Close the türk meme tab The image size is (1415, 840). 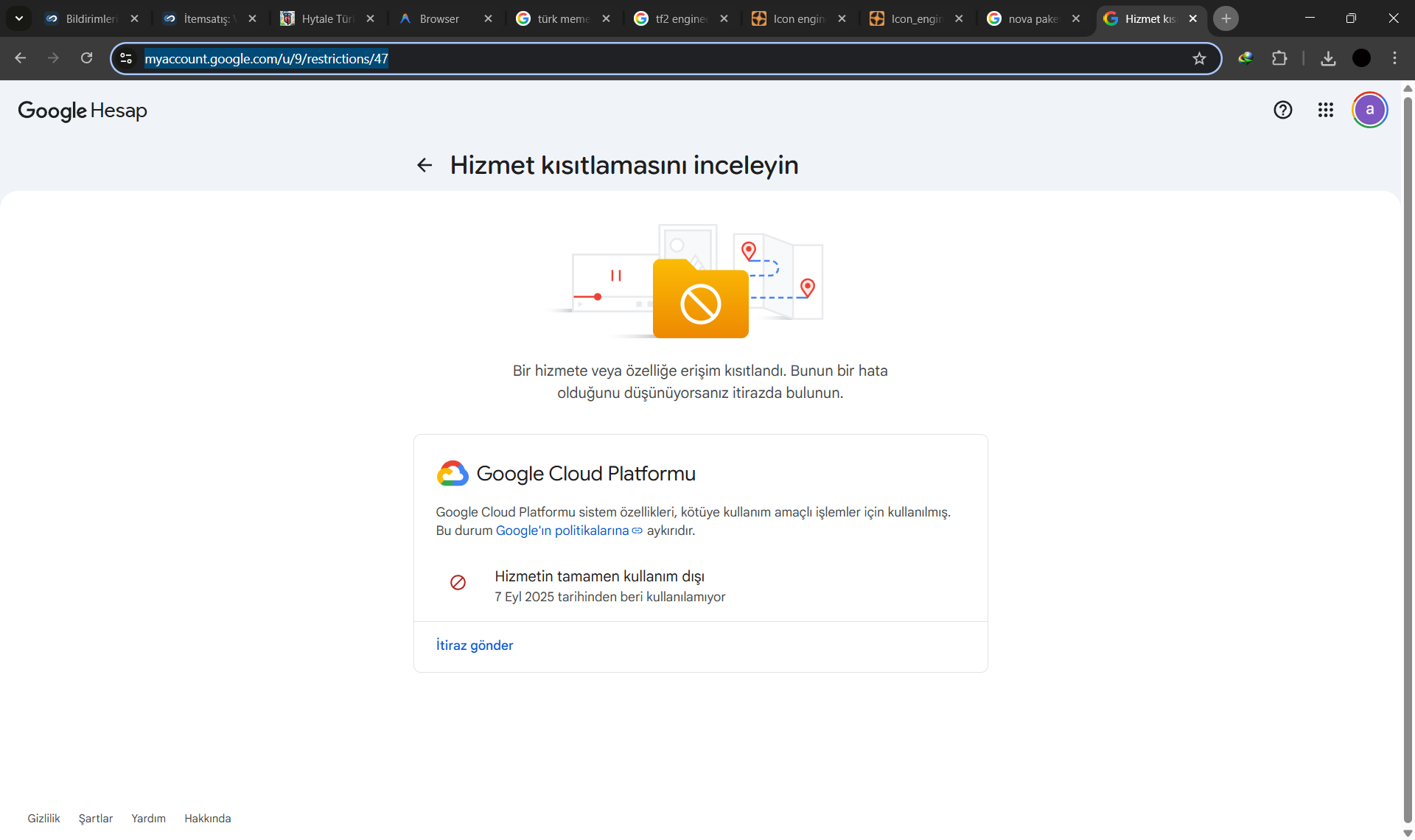tap(607, 18)
